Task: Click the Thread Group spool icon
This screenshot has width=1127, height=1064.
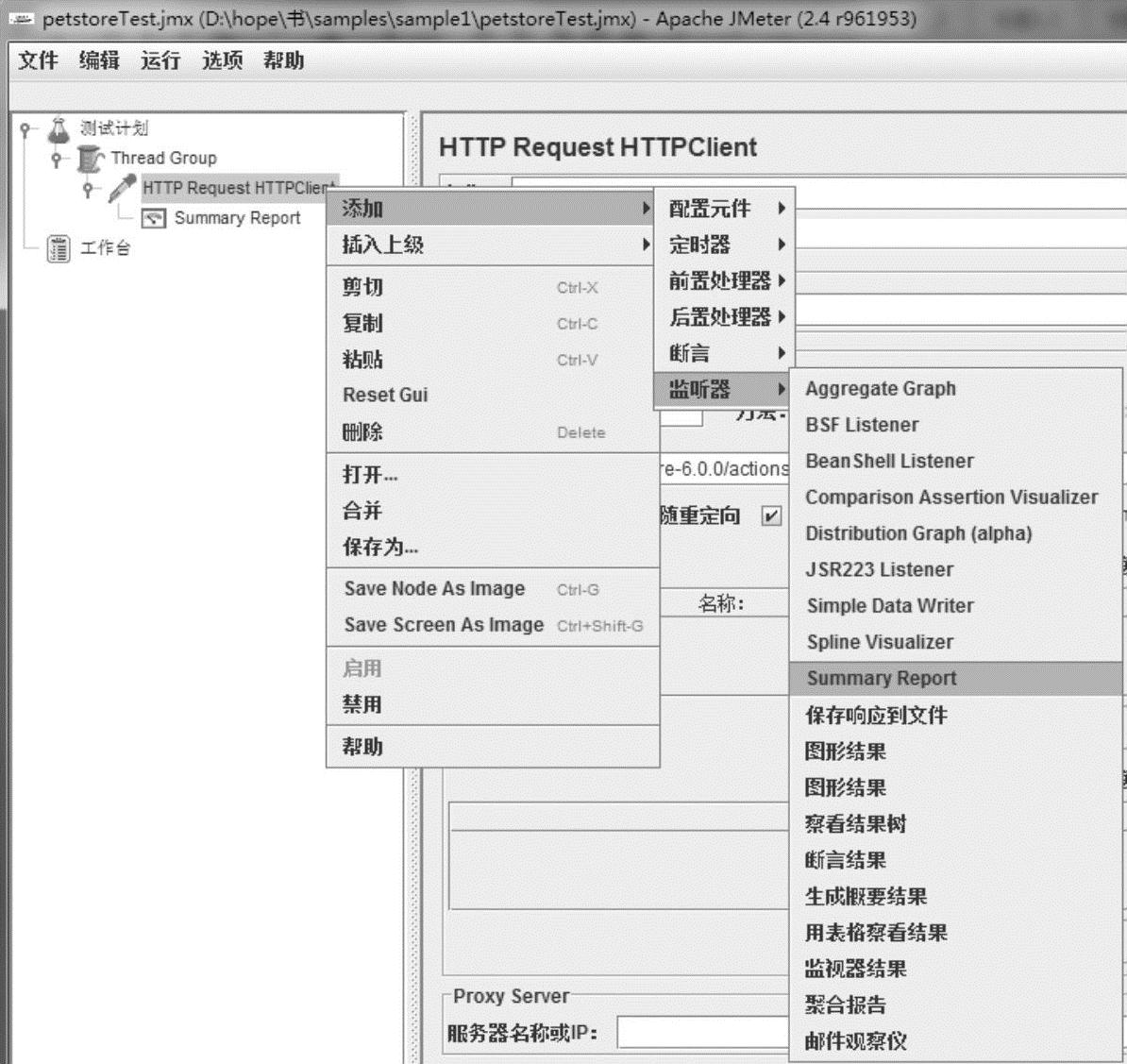Action: pyautogui.click(x=91, y=159)
